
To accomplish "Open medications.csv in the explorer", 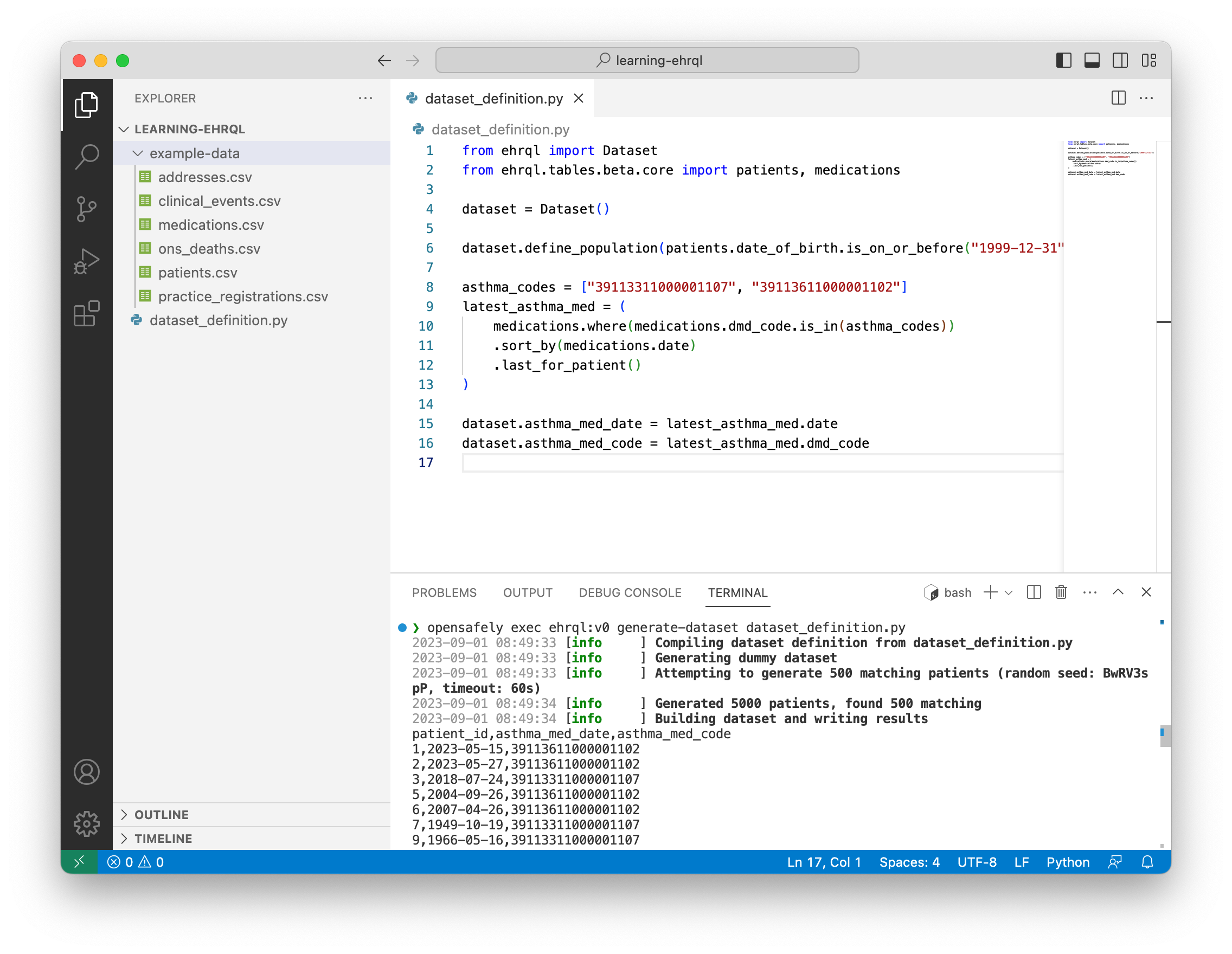I will click(210, 225).
